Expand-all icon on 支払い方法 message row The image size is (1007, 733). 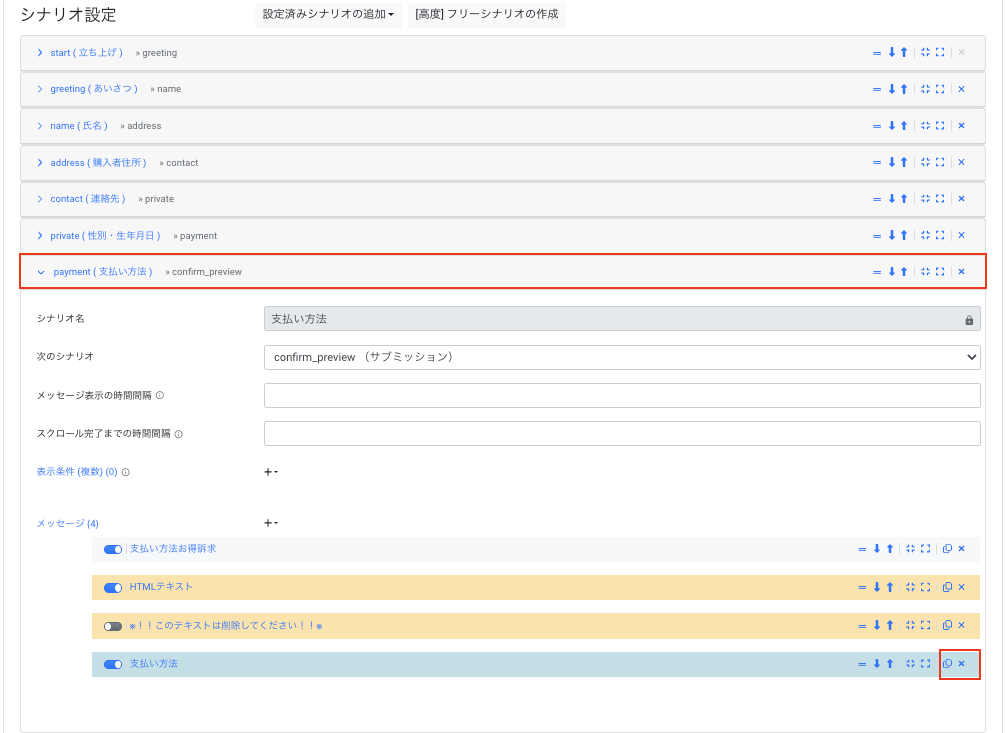(x=925, y=664)
